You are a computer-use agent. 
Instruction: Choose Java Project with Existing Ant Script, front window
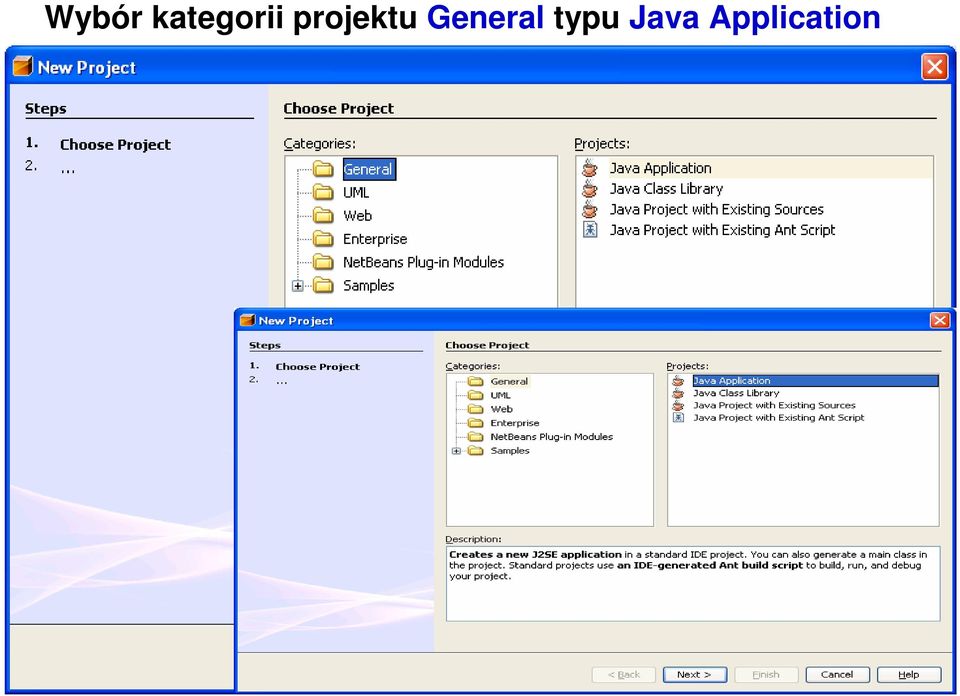(778, 417)
